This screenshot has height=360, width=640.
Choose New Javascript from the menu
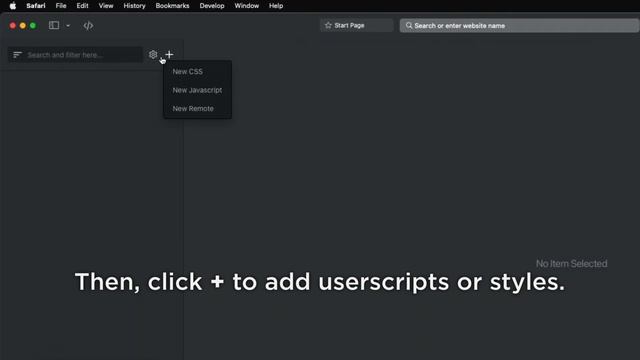click(197, 90)
